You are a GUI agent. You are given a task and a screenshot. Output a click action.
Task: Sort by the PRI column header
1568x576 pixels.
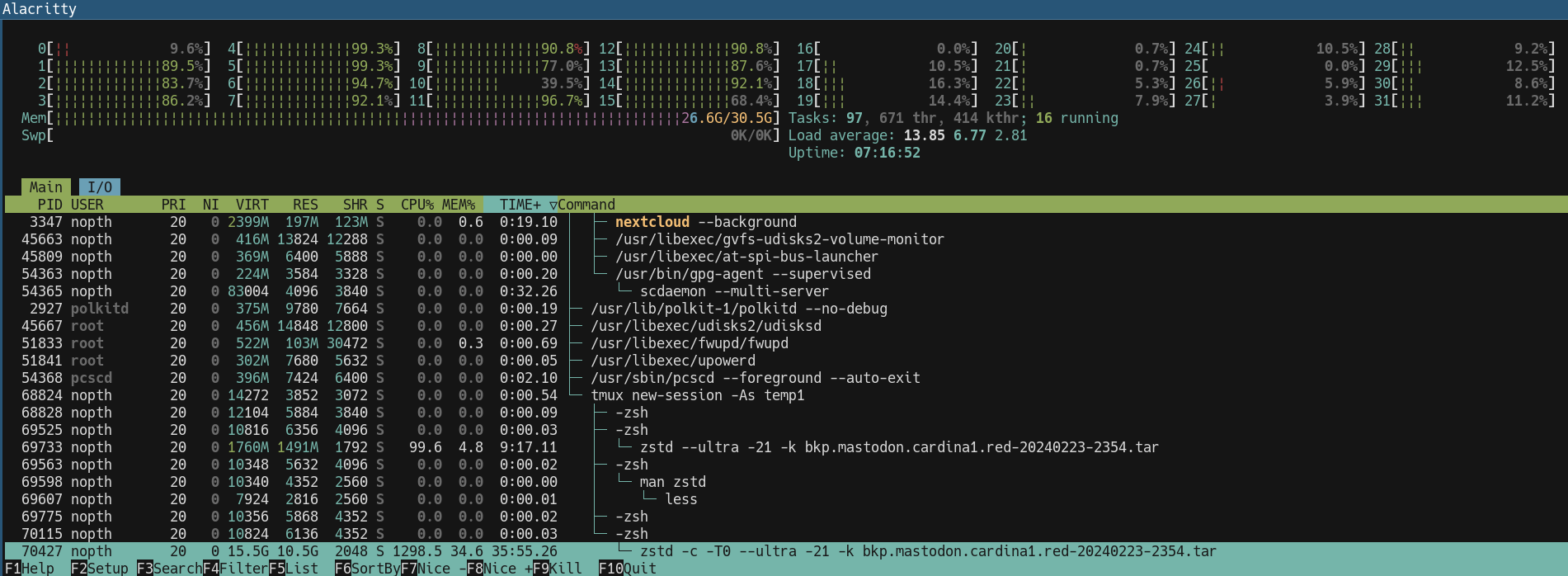[174, 205]
